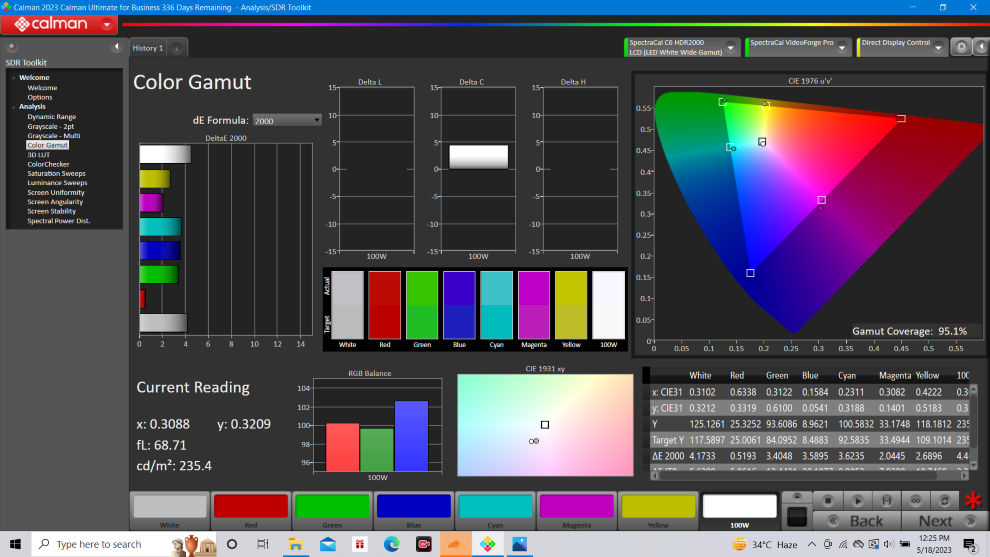Viewport: 990px width, 557px height.
Task: Open Task View from the taskbar
Action: point(263,544)
